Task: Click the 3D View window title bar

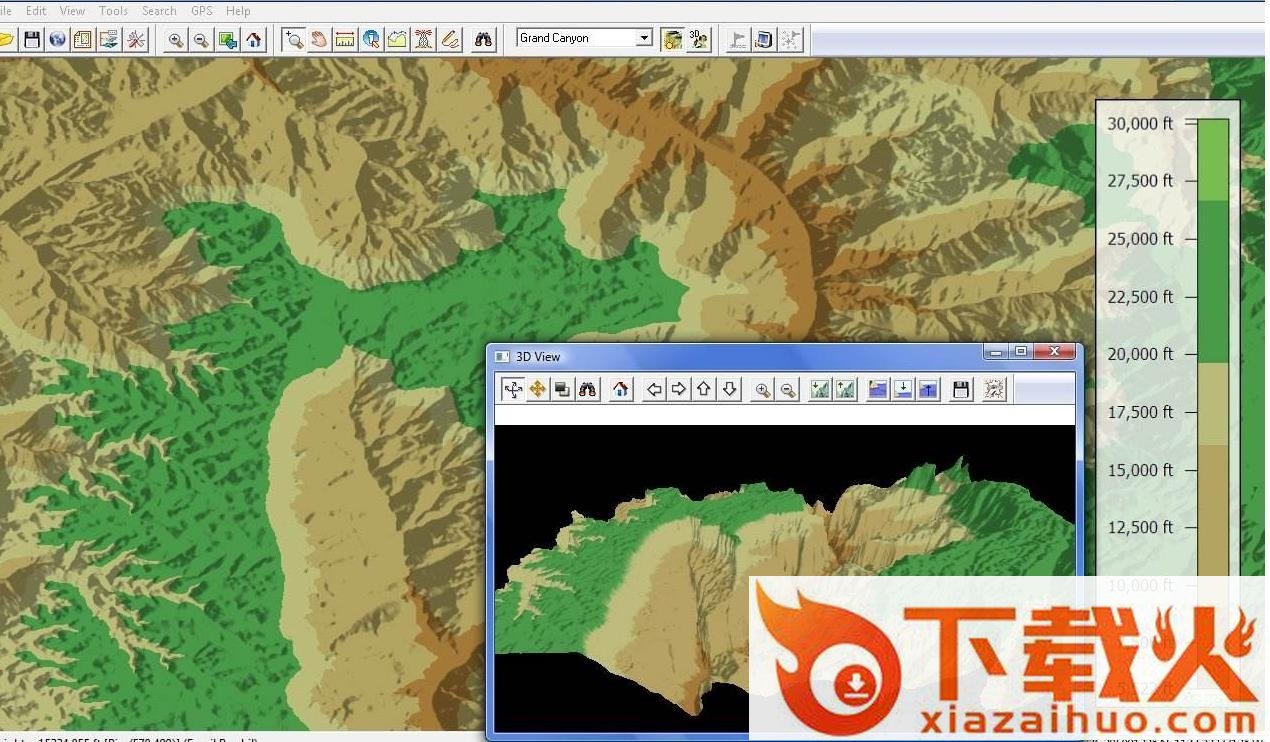Action: click(785, 356)
